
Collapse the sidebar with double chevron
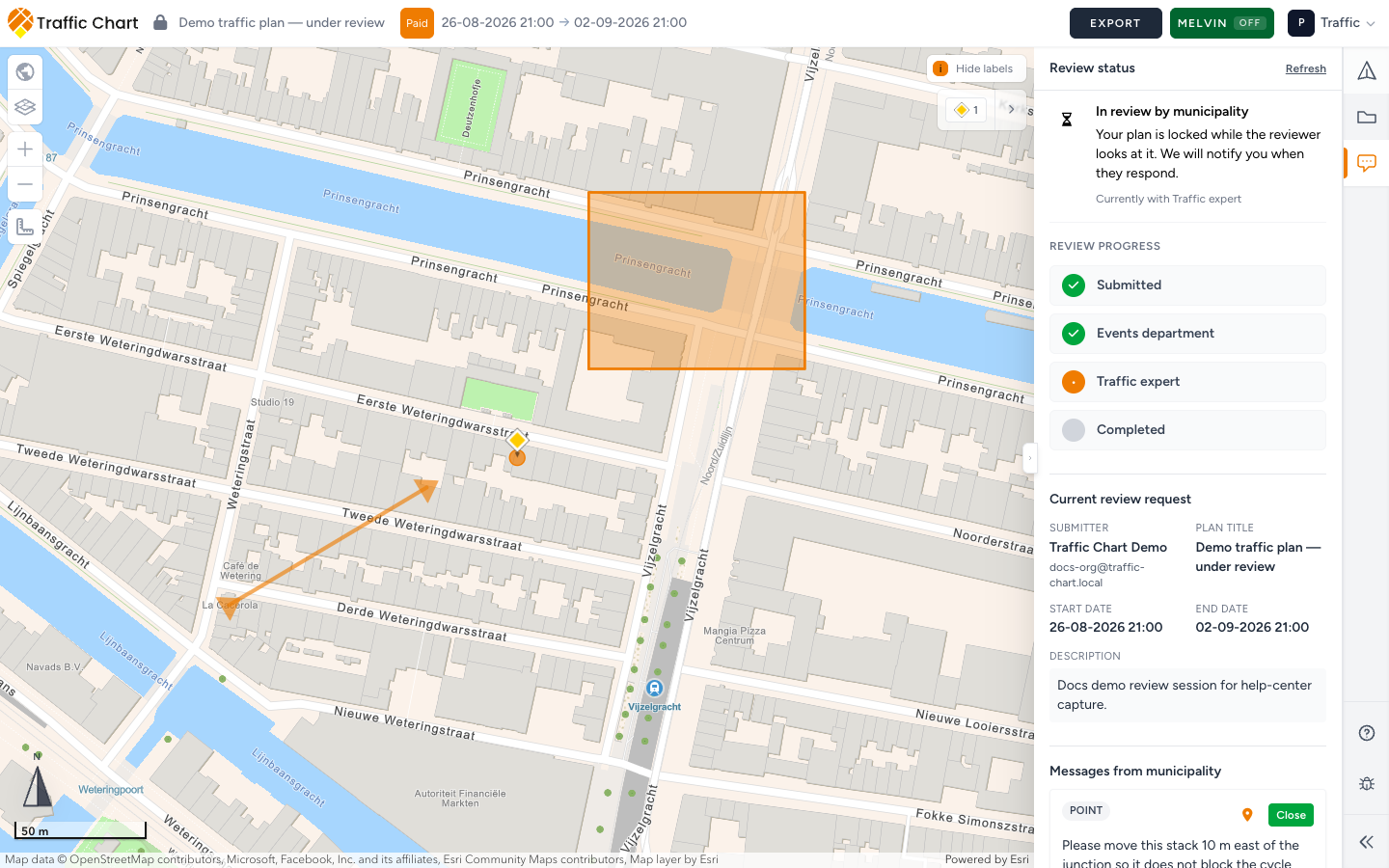coord(1366,842)
